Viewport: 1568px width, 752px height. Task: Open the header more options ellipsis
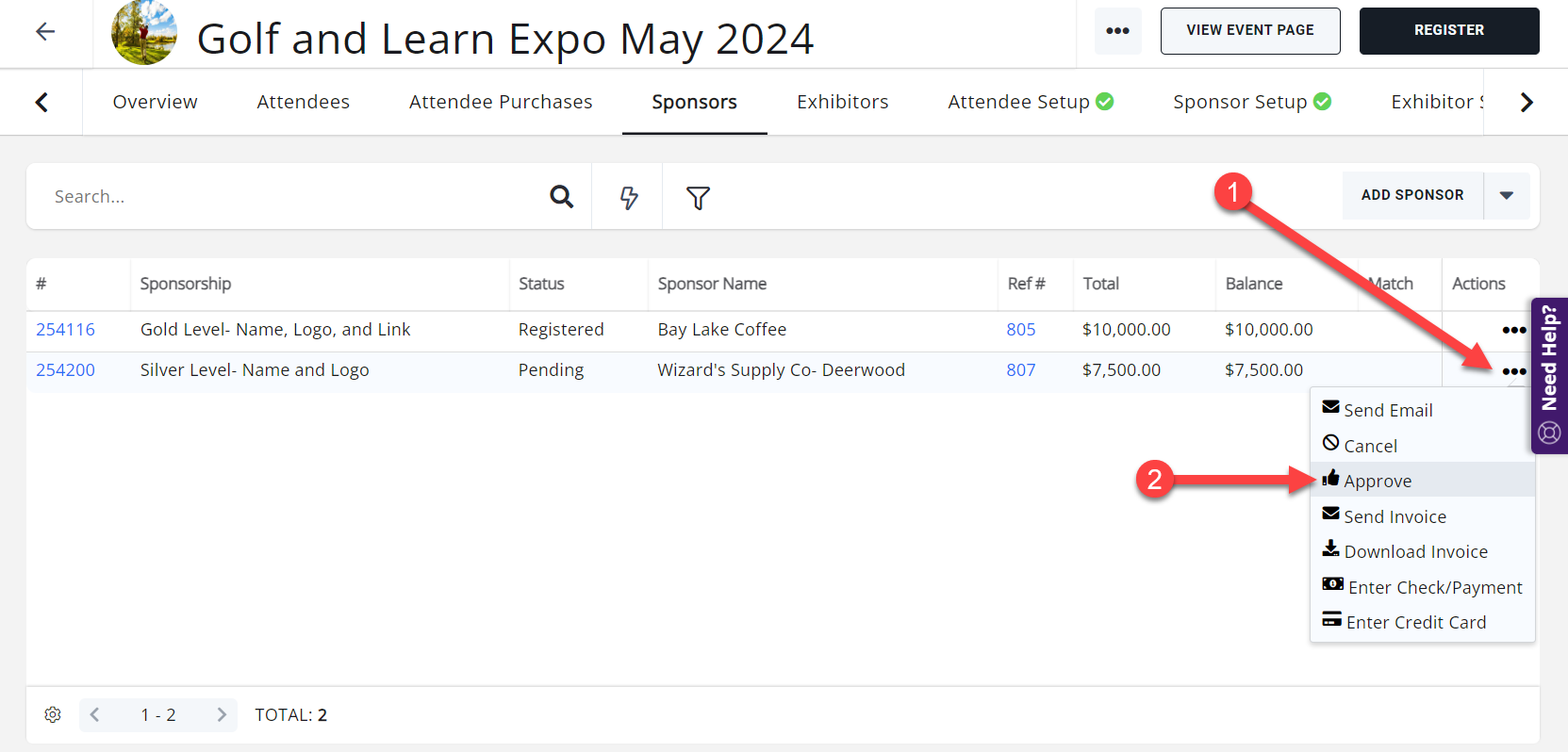pos(1117,31)
